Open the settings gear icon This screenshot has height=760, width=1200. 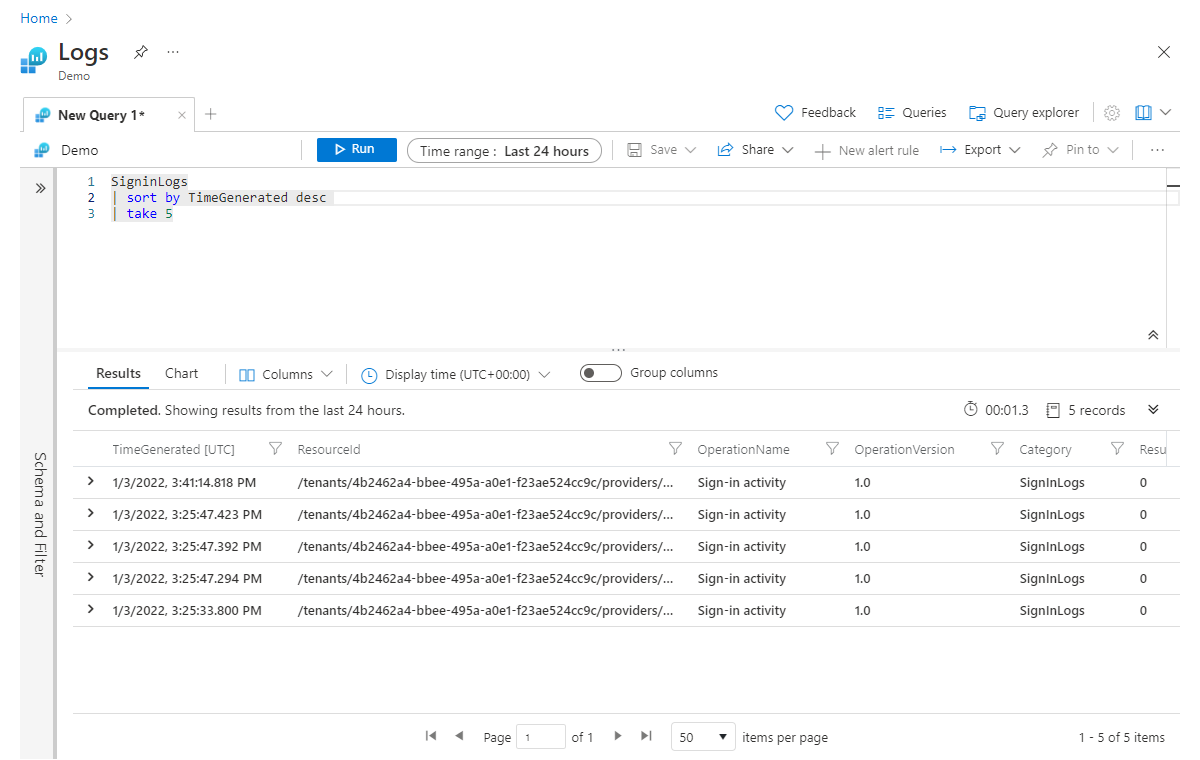click(1112, 113)
